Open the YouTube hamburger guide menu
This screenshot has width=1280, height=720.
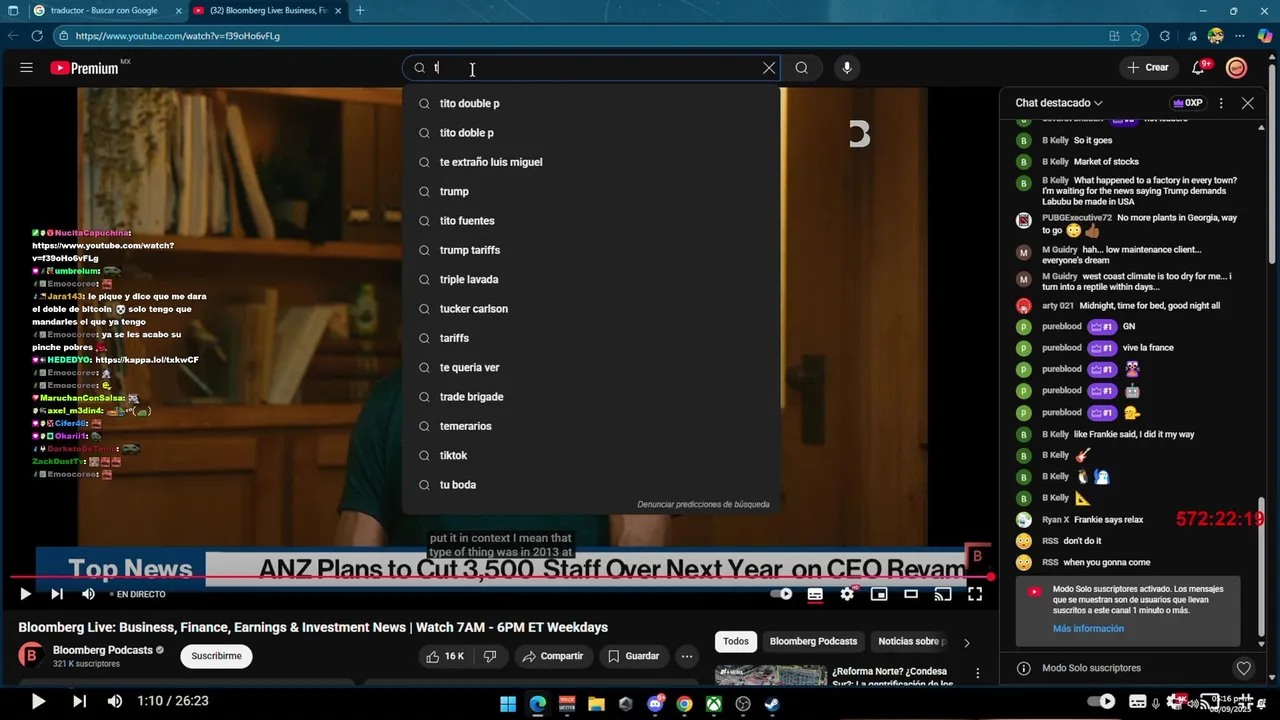click(26, 68)
